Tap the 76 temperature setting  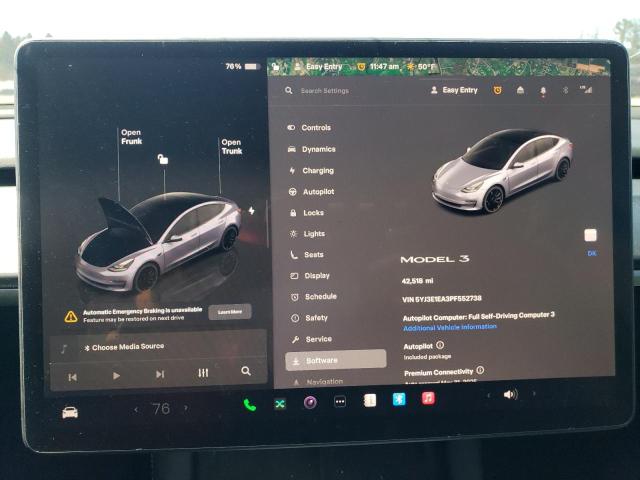tap(161, 409)
